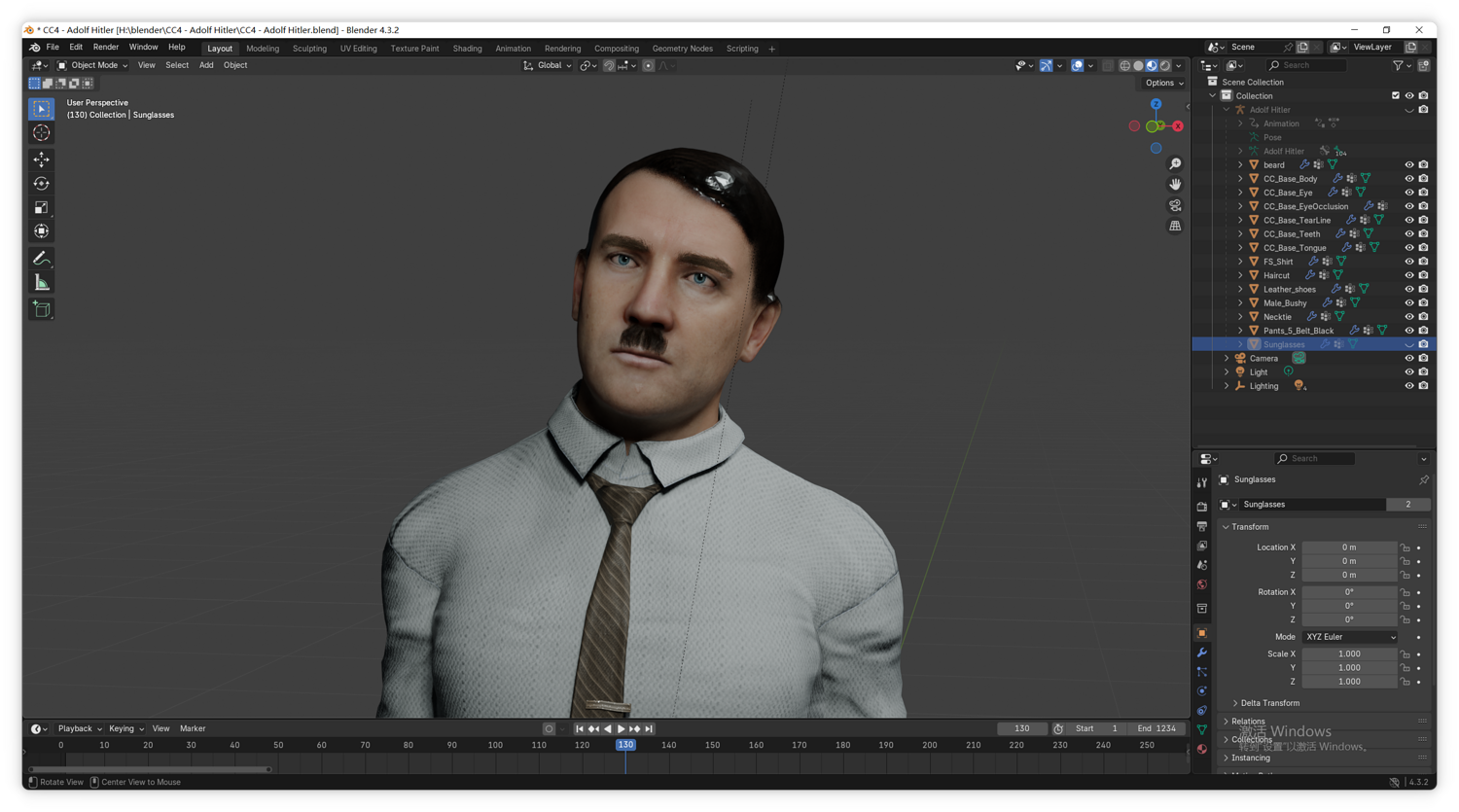Open the Object Constraints properties tab

1202,711
